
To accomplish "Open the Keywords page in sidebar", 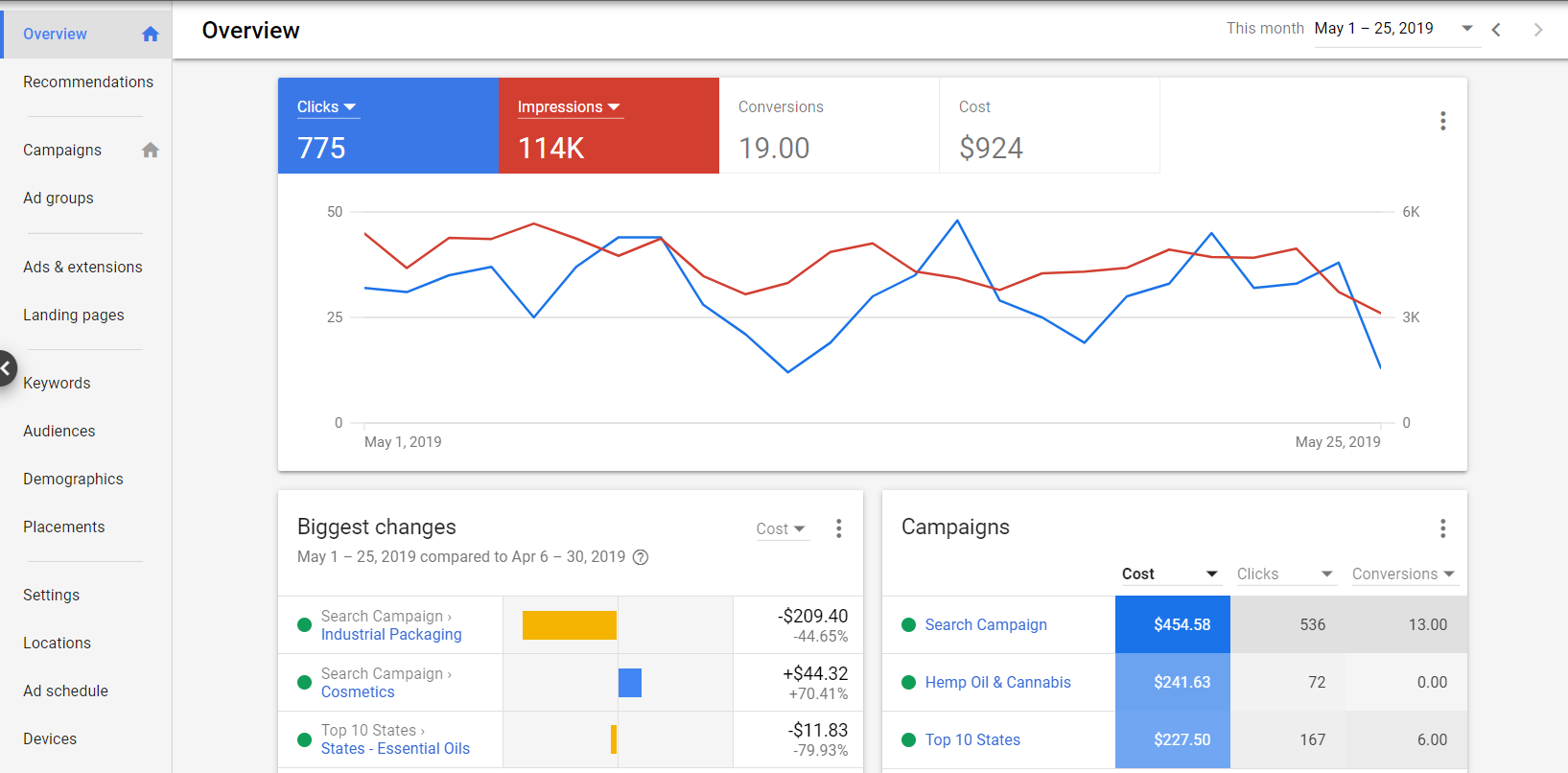I will point(57,383).
